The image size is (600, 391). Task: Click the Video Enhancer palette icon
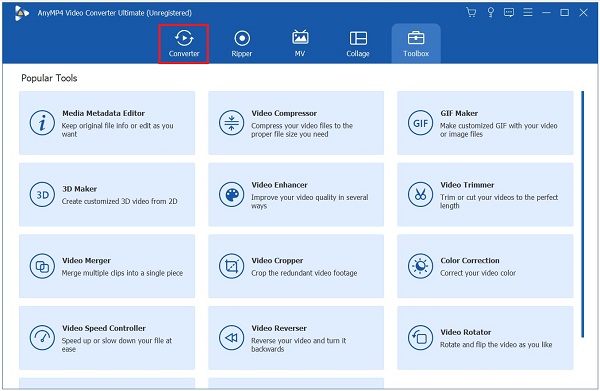tap(231, 194)
